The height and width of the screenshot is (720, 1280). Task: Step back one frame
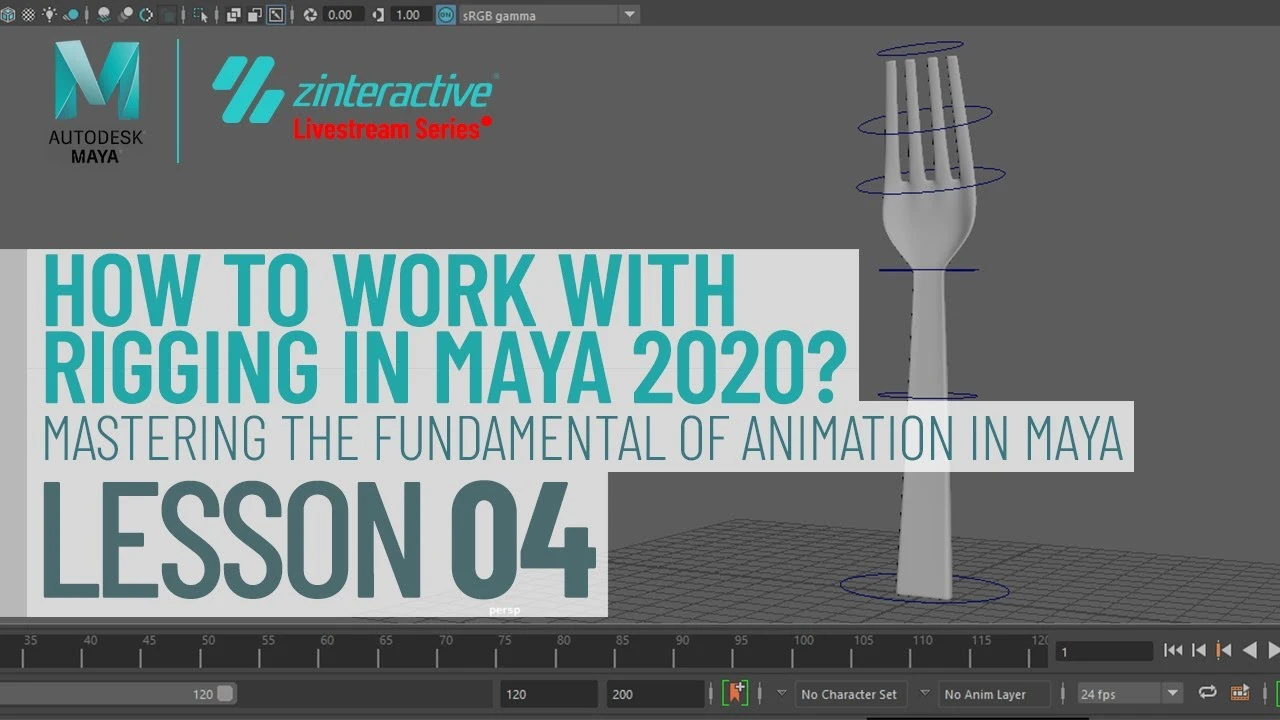[x=1198, y=650]
